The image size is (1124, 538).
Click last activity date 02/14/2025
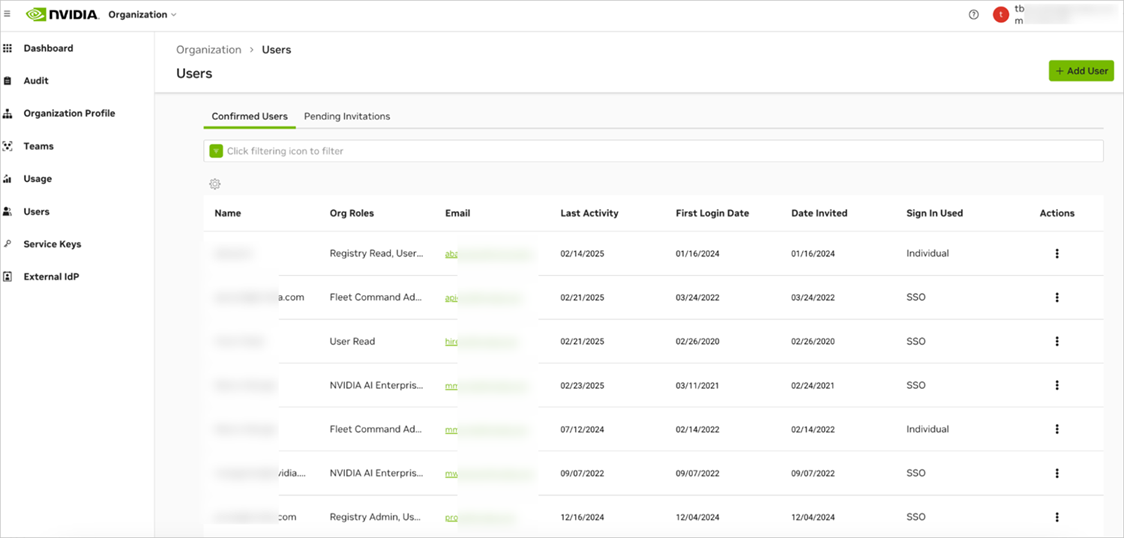(x=582, y=254)
